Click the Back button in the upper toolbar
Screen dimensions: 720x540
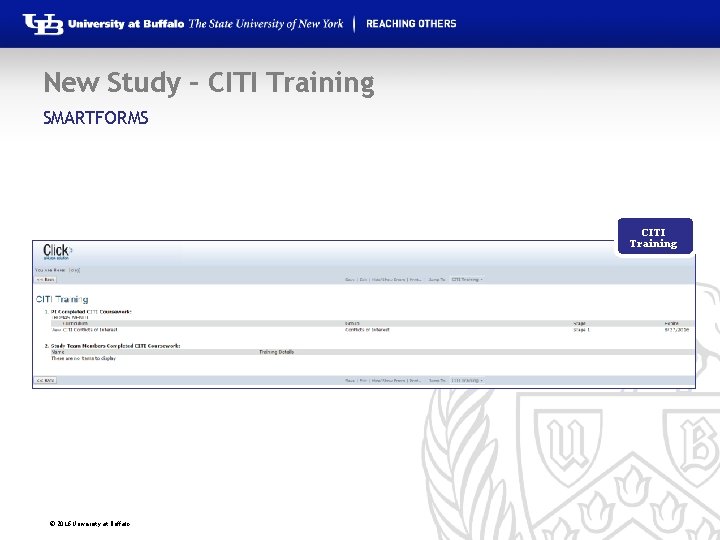pyautogui.click(x=46, y=280)
